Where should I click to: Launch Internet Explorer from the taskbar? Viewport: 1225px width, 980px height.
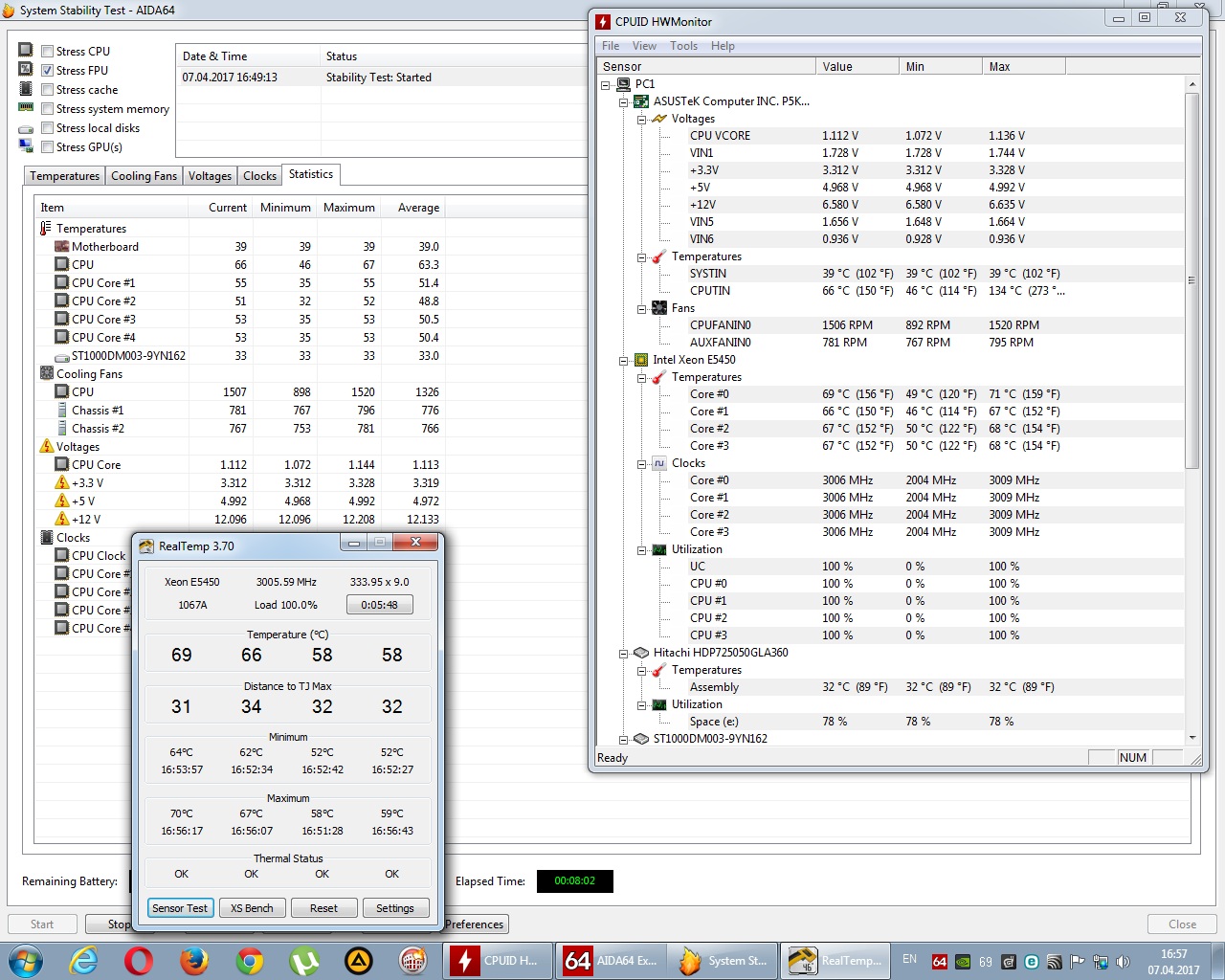84,961
